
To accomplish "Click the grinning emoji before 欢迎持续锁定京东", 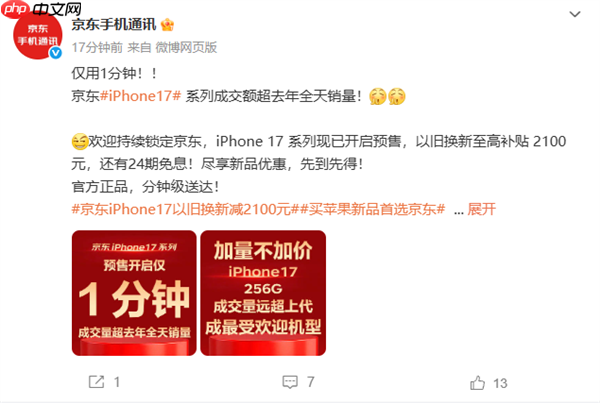I will 80,142.
